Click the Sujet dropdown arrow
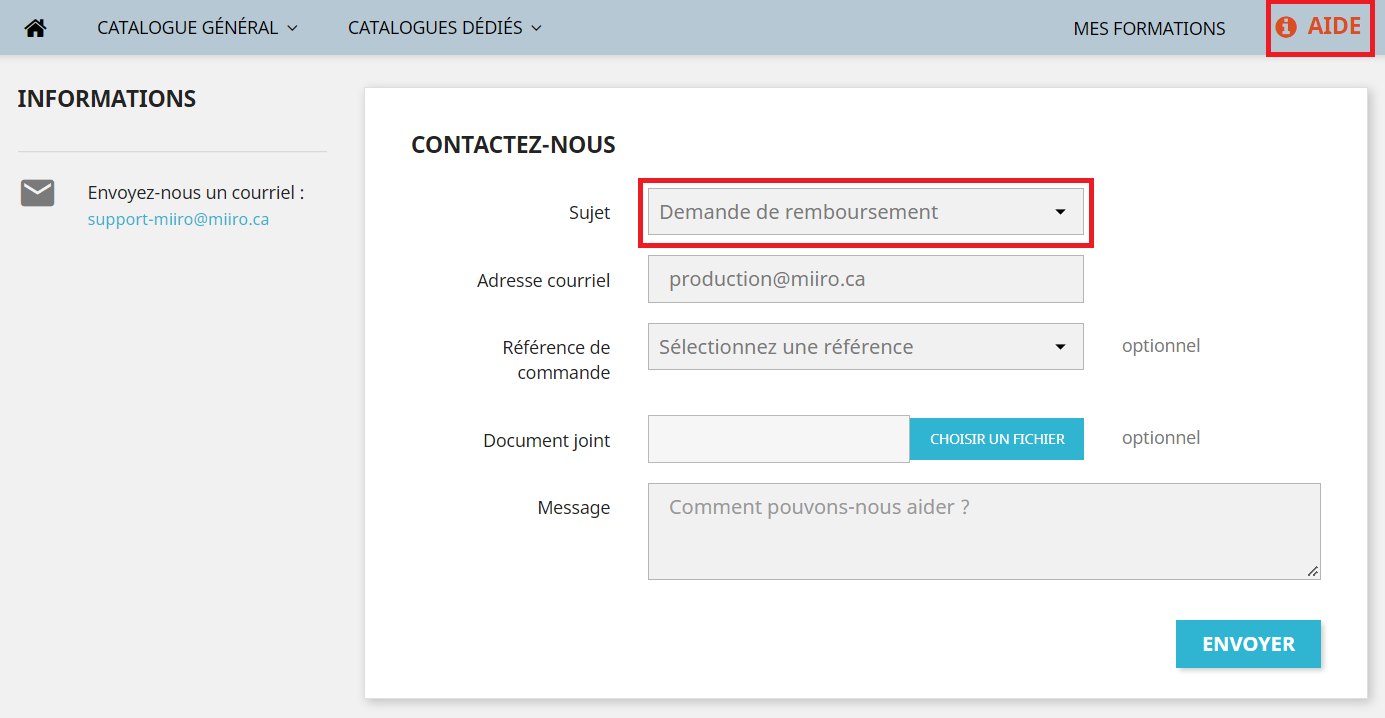This screenshot has width=1385, height=718. tap(1060, 212)
